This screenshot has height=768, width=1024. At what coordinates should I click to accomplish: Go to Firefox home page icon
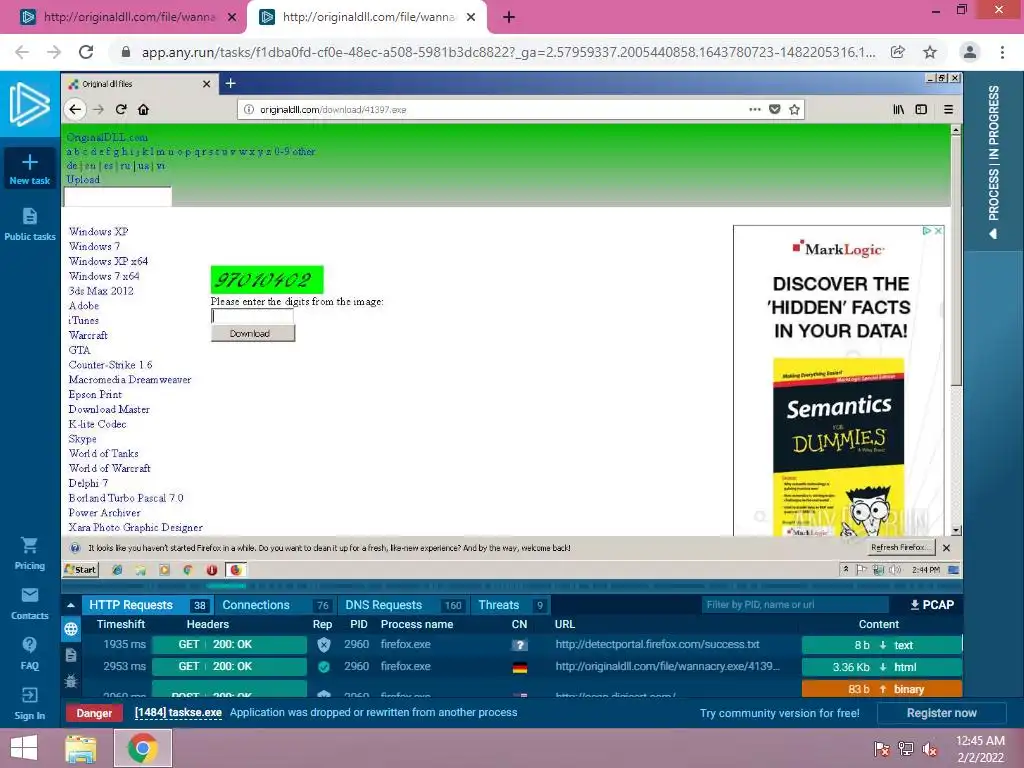[x=144, y=110]
